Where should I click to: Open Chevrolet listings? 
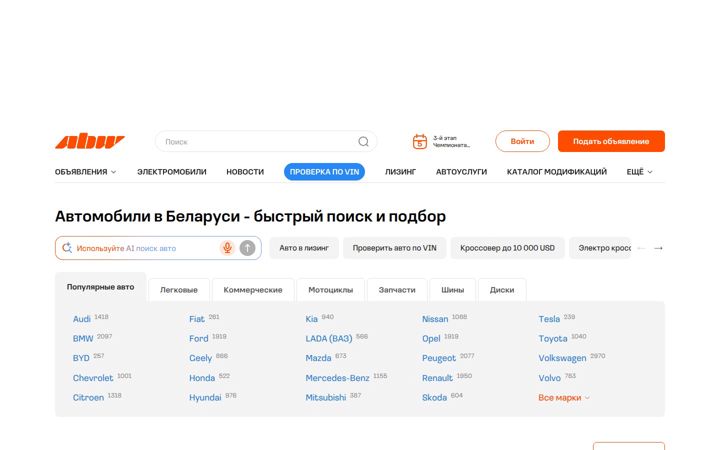tap(93, 378)
